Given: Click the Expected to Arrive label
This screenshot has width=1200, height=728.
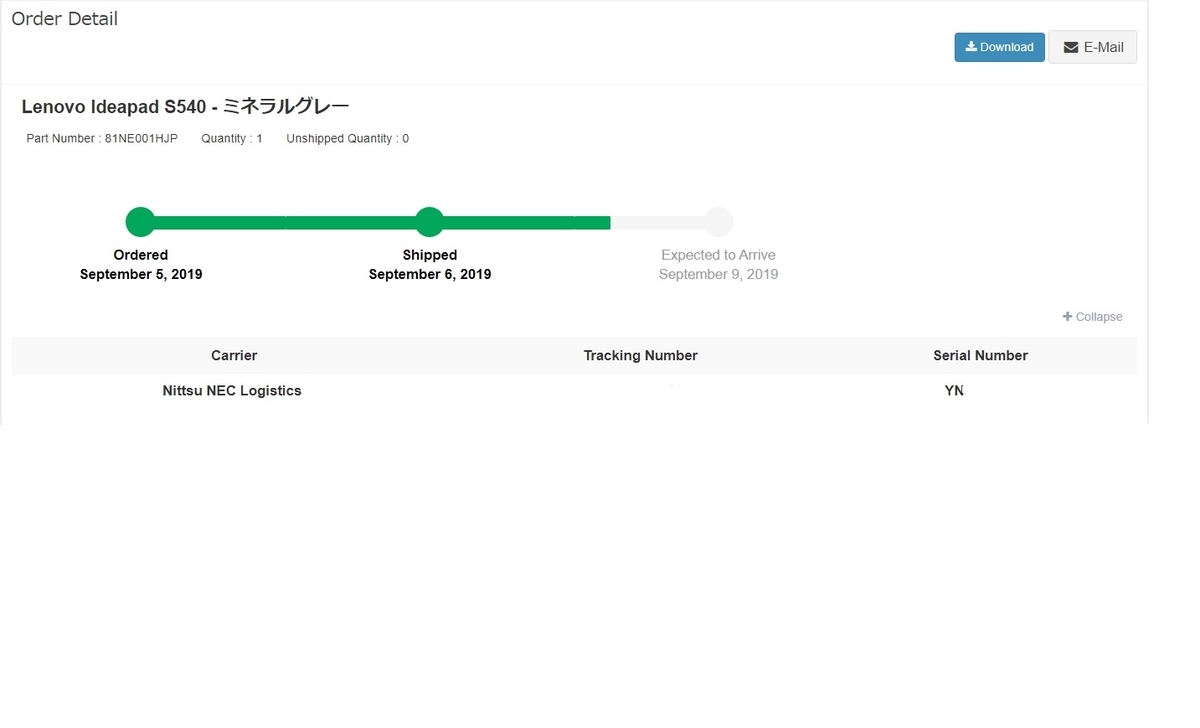Looking at the screenshot, I should click(x=718, y=255).
